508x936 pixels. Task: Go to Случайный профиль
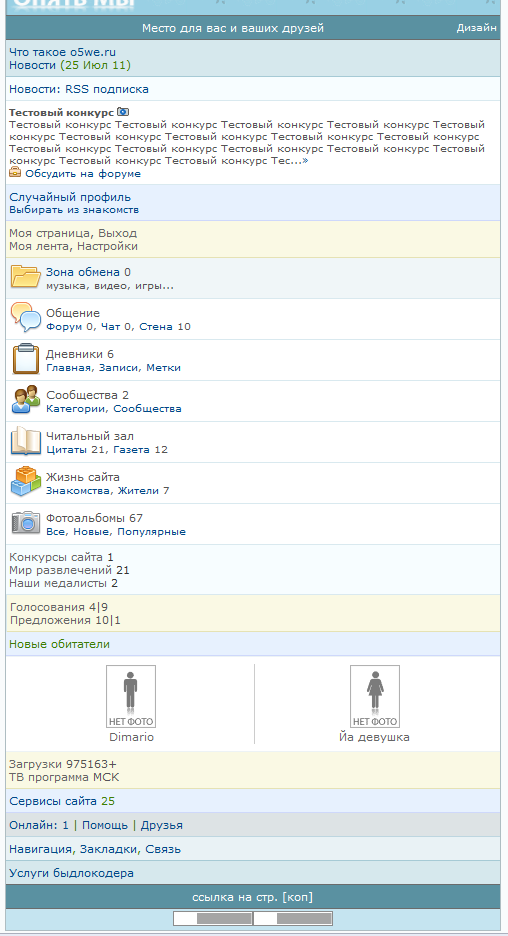(70, 197)
